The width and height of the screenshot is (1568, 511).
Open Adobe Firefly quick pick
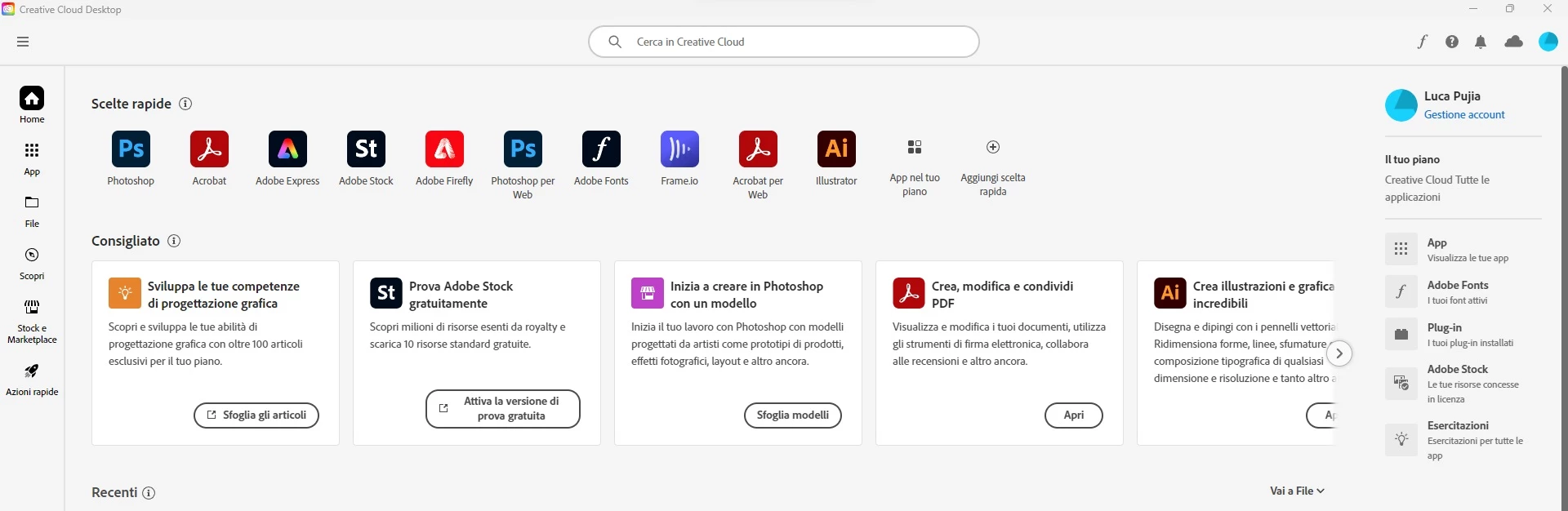pyautogui.click(x=444, y=158)
